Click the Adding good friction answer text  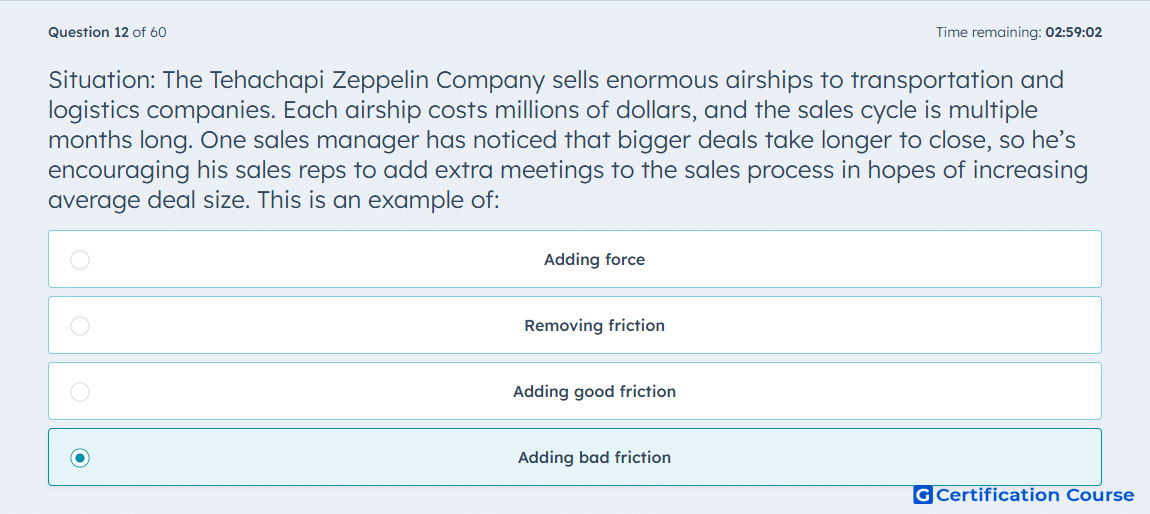click(x=594, y=392)
